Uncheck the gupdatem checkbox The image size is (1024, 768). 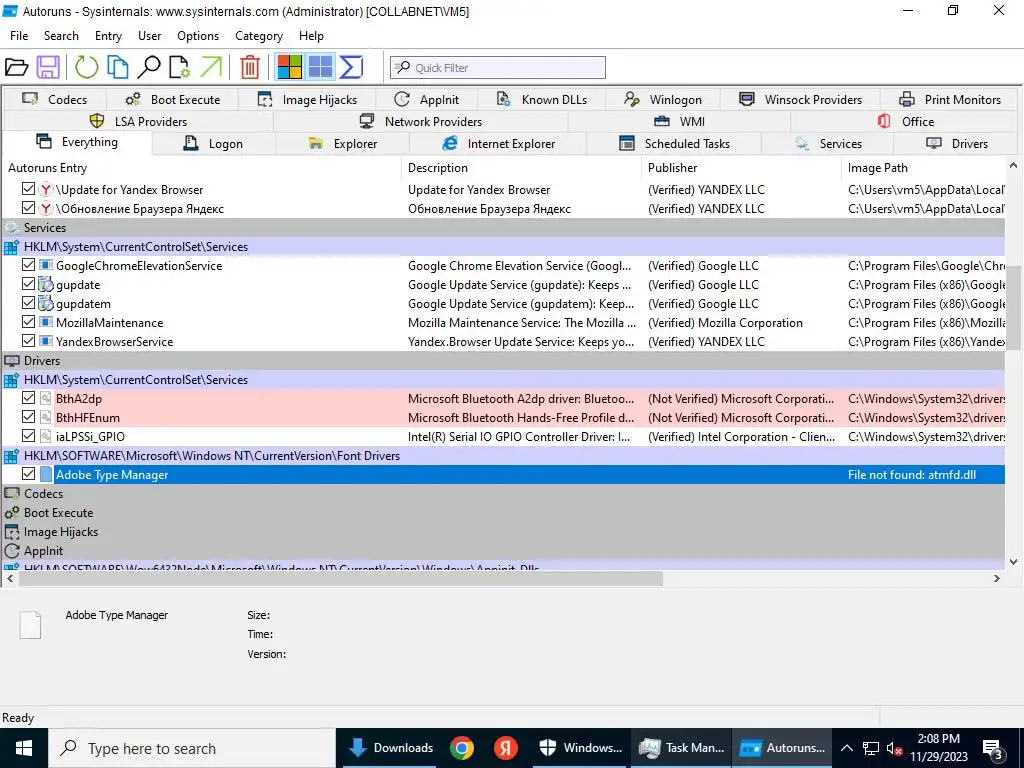(28, 303)
